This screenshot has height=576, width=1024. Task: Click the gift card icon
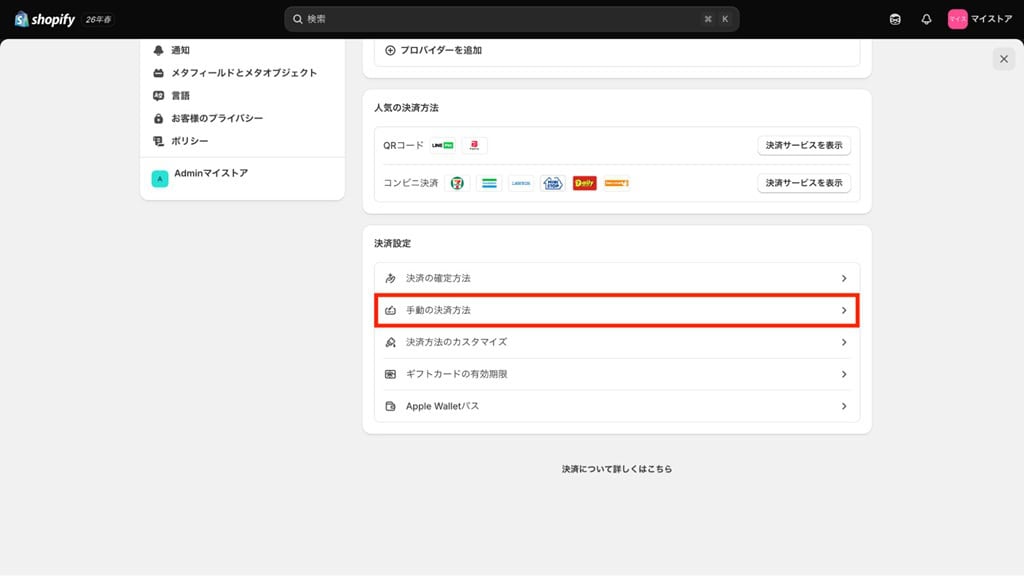tap(391, 374)
